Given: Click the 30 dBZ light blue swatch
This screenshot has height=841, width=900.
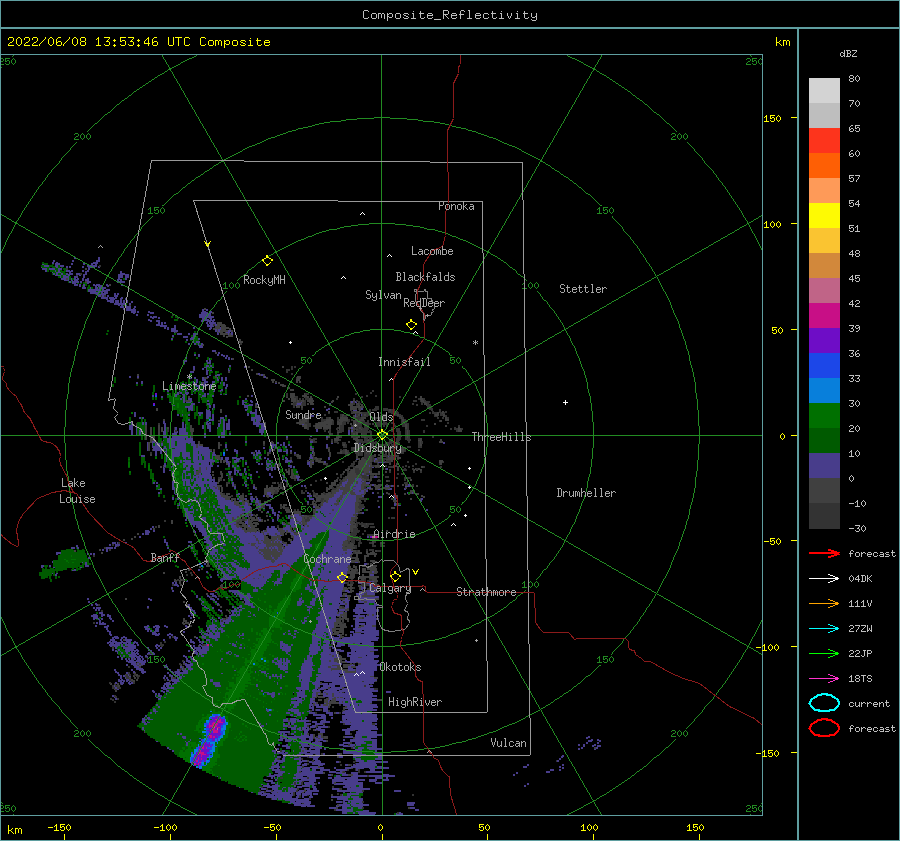Looking at the screenshot, I should 824,390.
